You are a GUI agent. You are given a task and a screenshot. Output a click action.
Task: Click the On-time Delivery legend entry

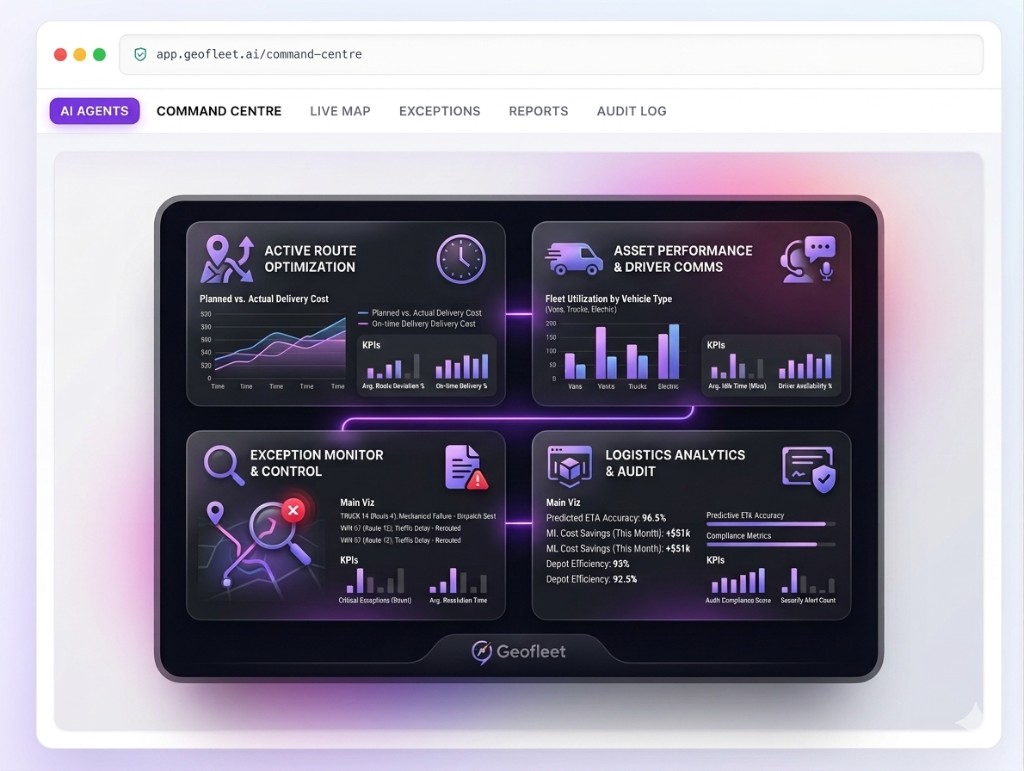[x=417, y=324]
